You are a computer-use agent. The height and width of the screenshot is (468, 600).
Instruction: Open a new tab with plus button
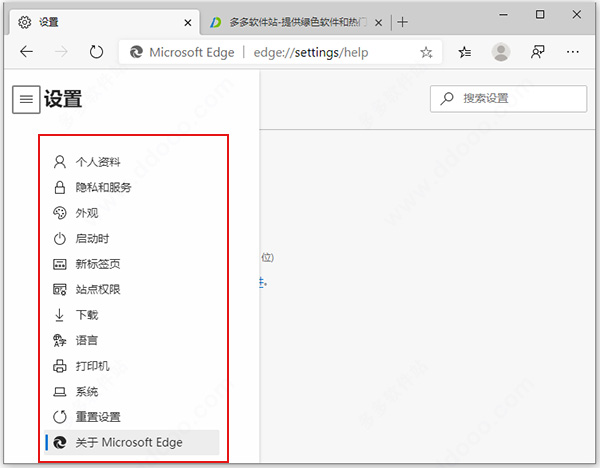(402, 22)
